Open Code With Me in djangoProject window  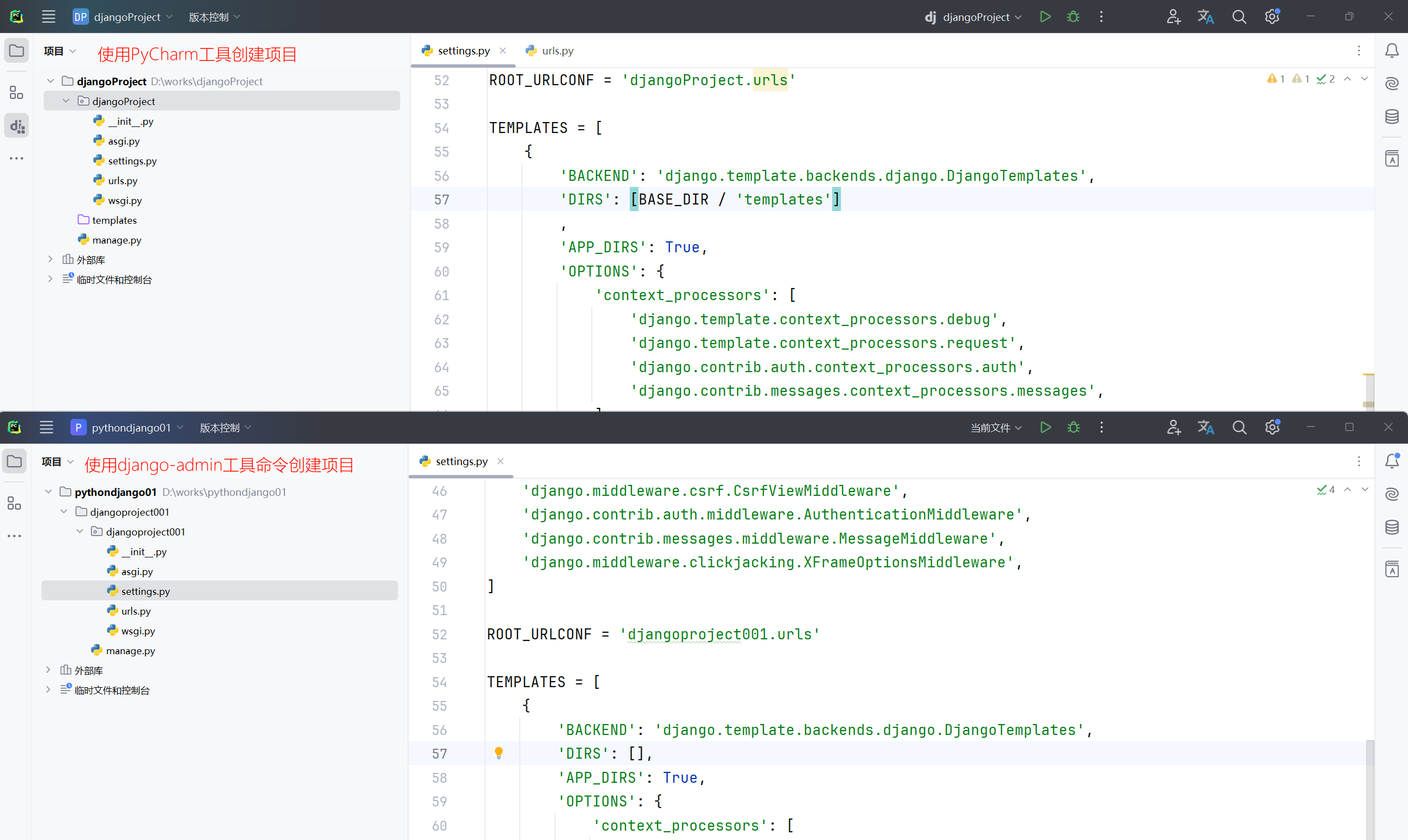click(x=1173, y=17)
